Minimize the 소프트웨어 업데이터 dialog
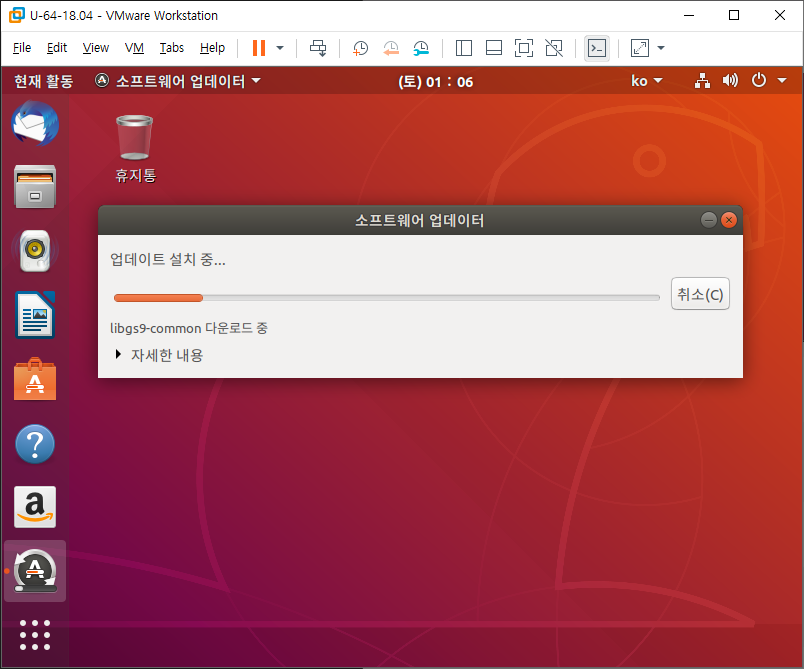The image size is (804, 669). [x=709, y=220]
